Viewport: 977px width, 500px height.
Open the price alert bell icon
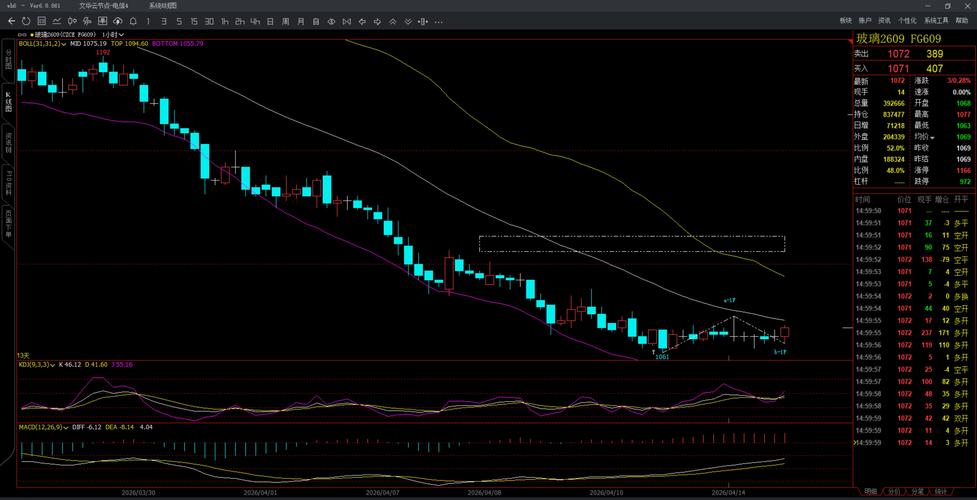point(133,21)
